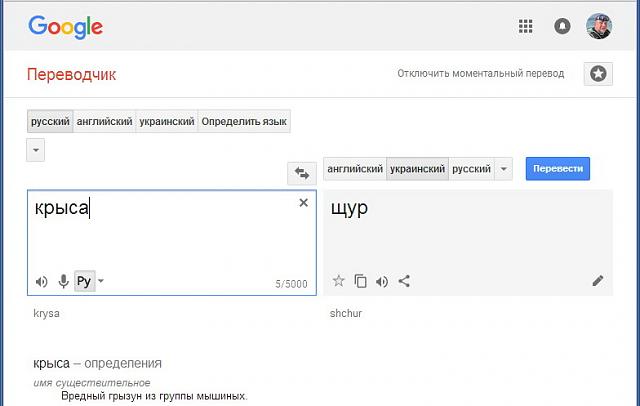Listen to the source text крыса
Image resolution: width=640 pixels, height=406 pixels.
pos(41,282)
